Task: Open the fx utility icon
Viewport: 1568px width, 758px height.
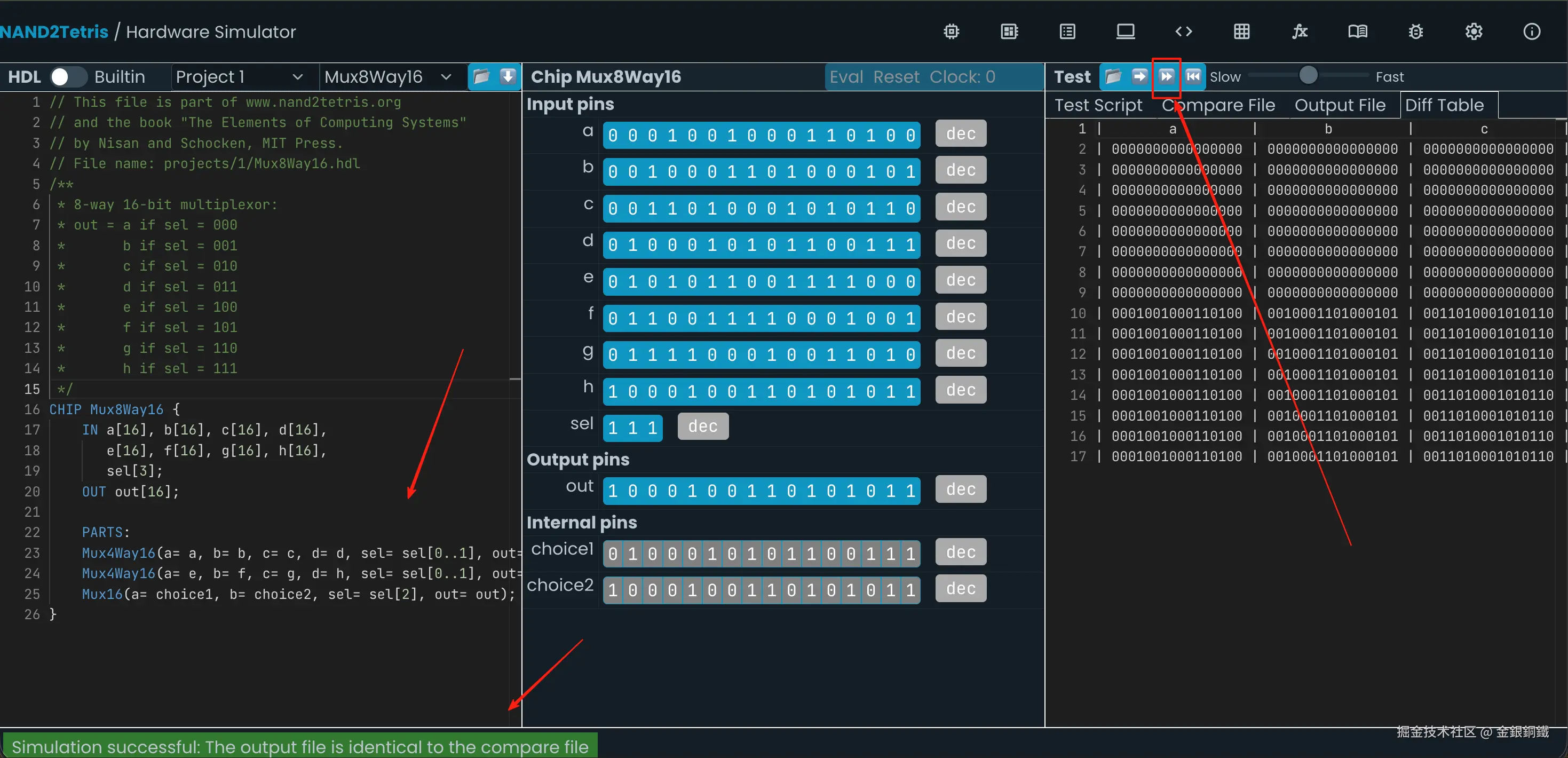Action: coord(1300,31)
